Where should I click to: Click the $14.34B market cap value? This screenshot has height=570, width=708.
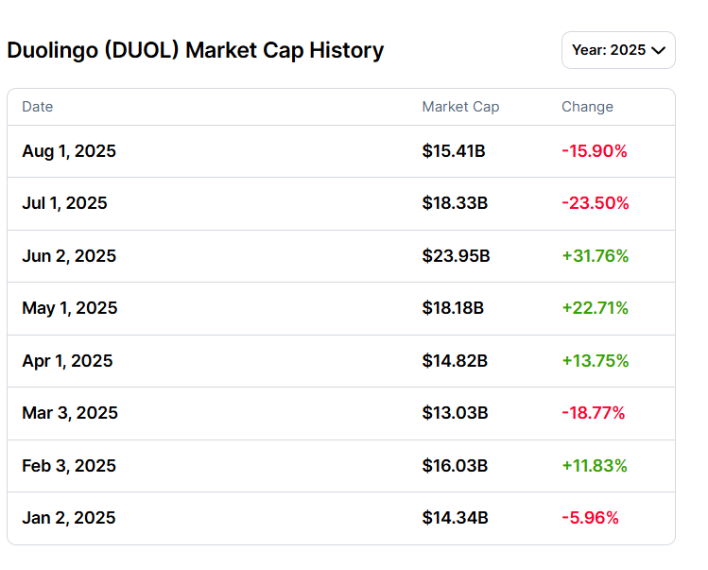click(455, 518)
